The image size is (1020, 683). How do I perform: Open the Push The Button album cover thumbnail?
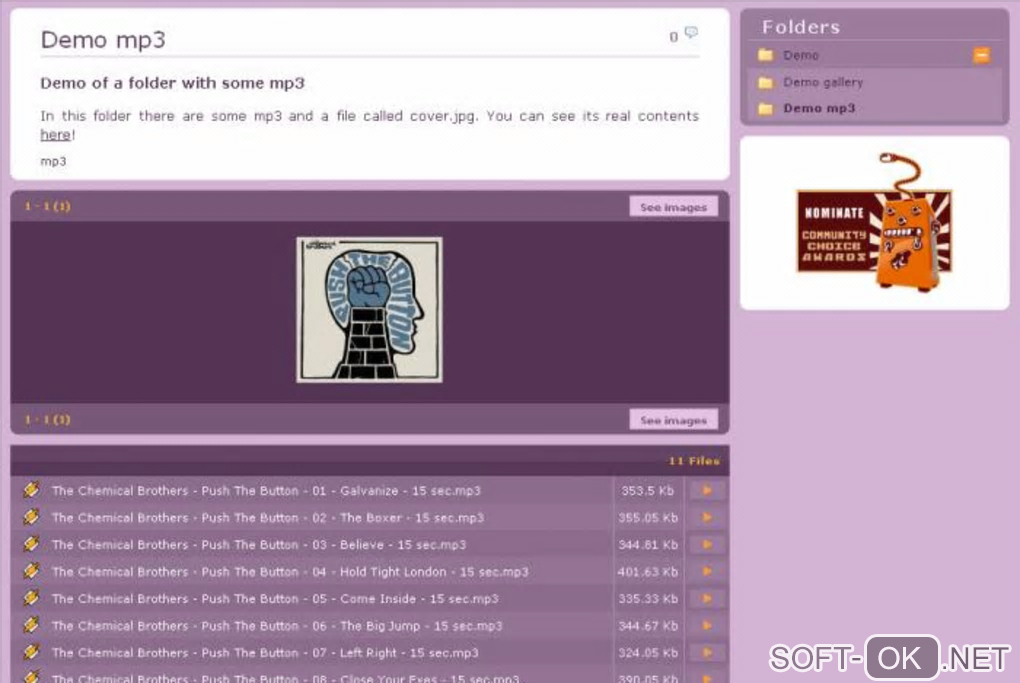click(369, 310)
